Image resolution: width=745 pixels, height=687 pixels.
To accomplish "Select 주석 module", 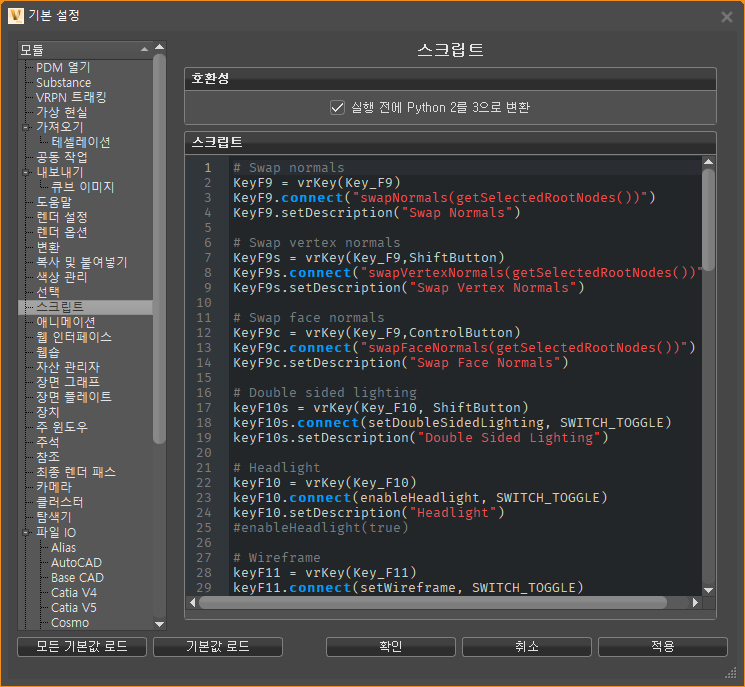I will pos(48,442).
